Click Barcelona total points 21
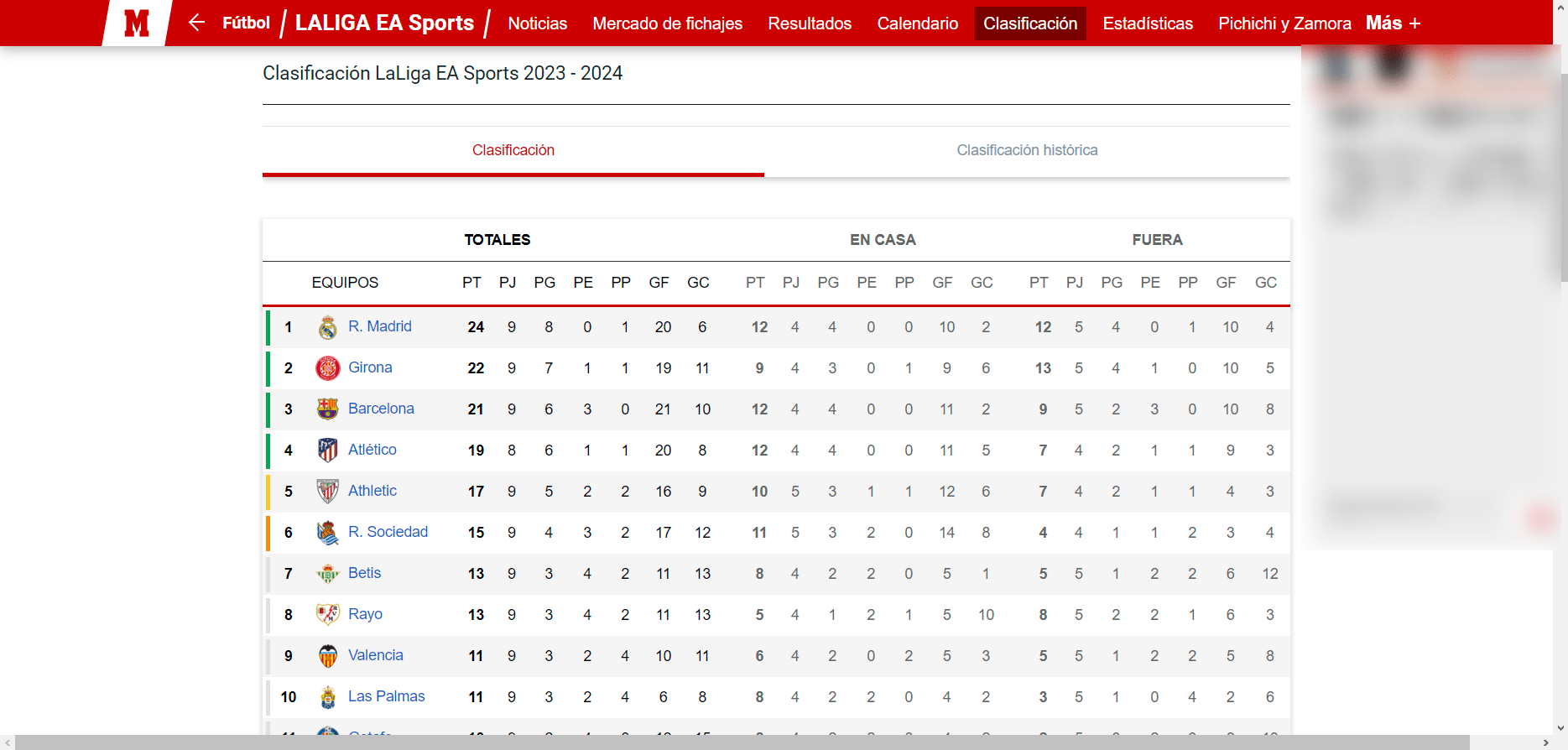 tap(476, 409)
